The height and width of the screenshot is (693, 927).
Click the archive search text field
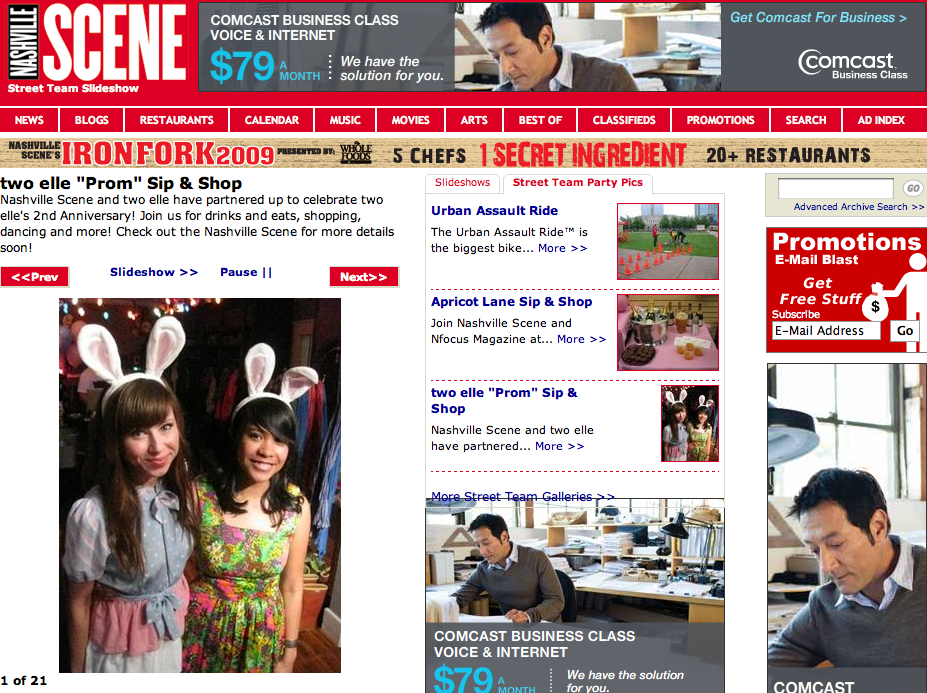point(835,189)
